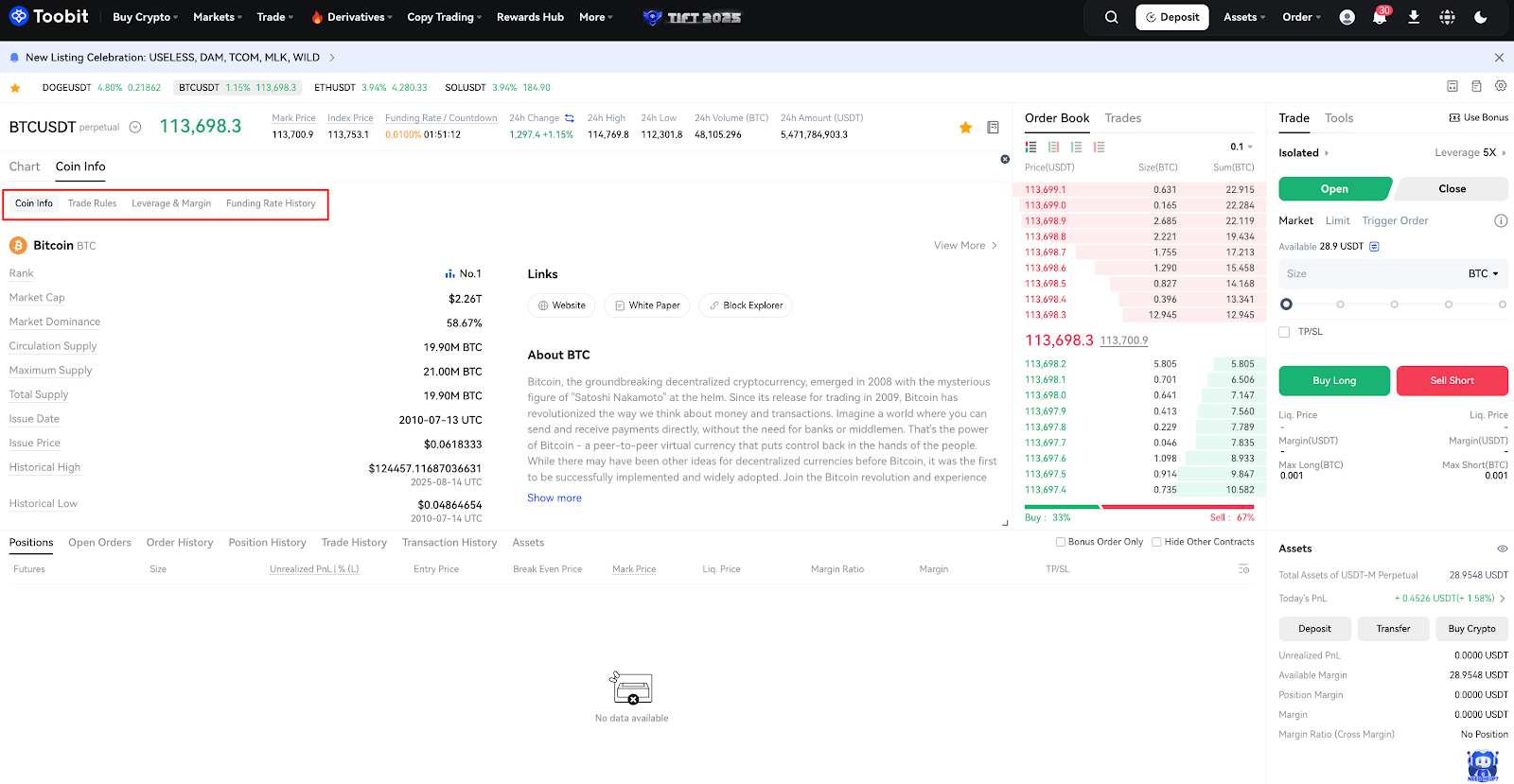Set size slider to the midpoint

1394,305
